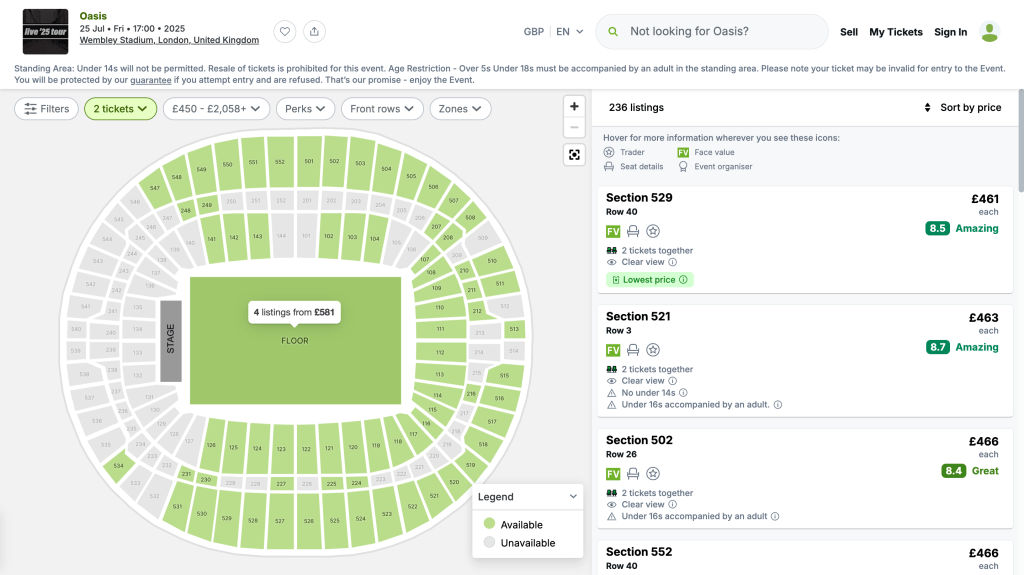Expand the price range dropdown
1024x575 pixels.
click(x=216, y=109)
